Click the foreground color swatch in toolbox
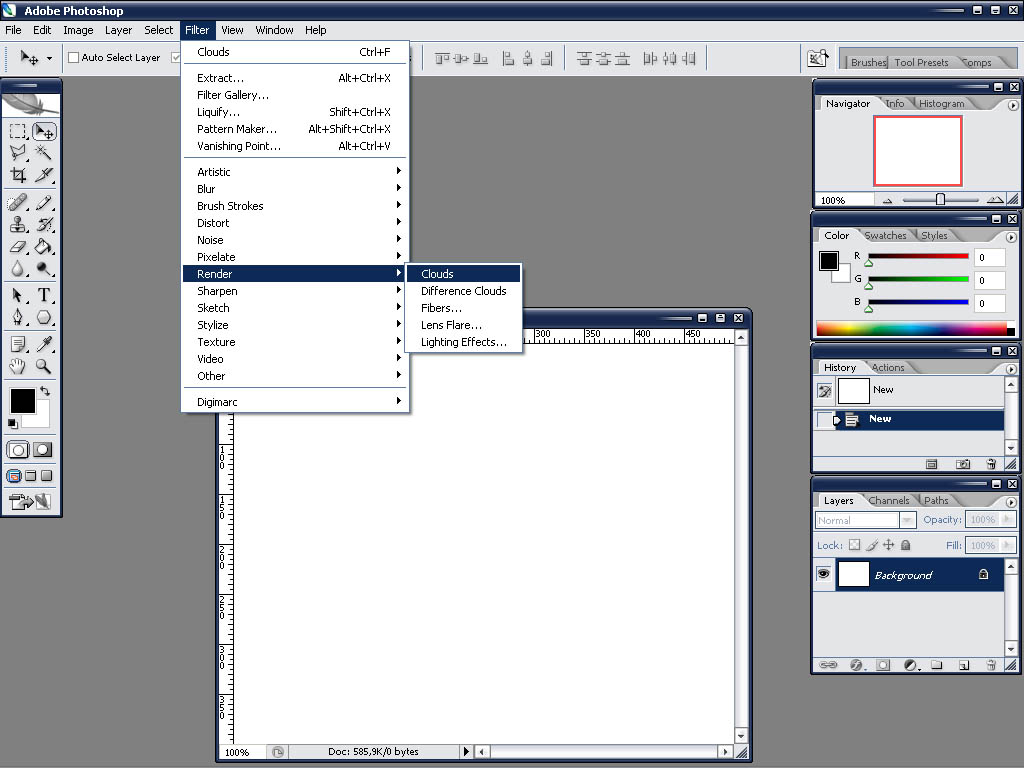The height and width of the screenshot is (768, 1024). [x=22, y=401]
